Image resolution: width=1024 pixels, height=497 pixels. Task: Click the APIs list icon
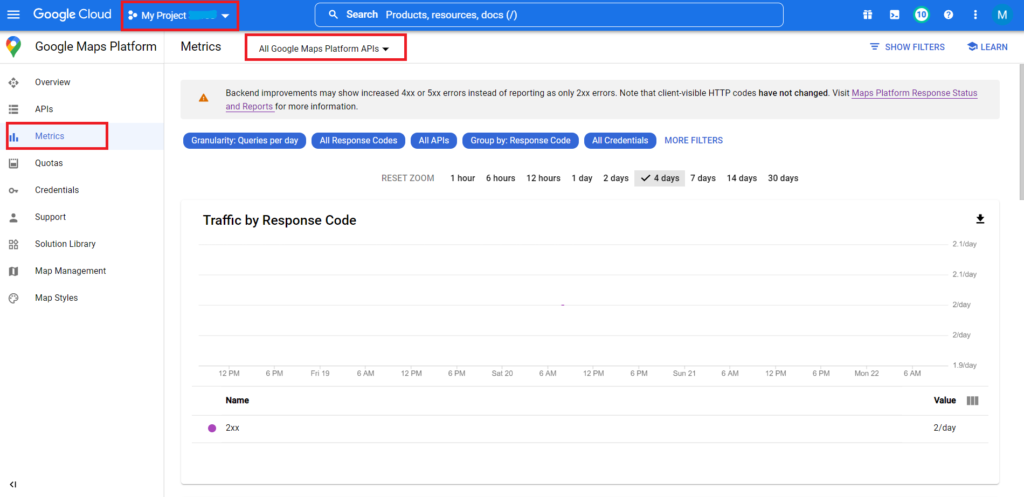coord(13,109)
